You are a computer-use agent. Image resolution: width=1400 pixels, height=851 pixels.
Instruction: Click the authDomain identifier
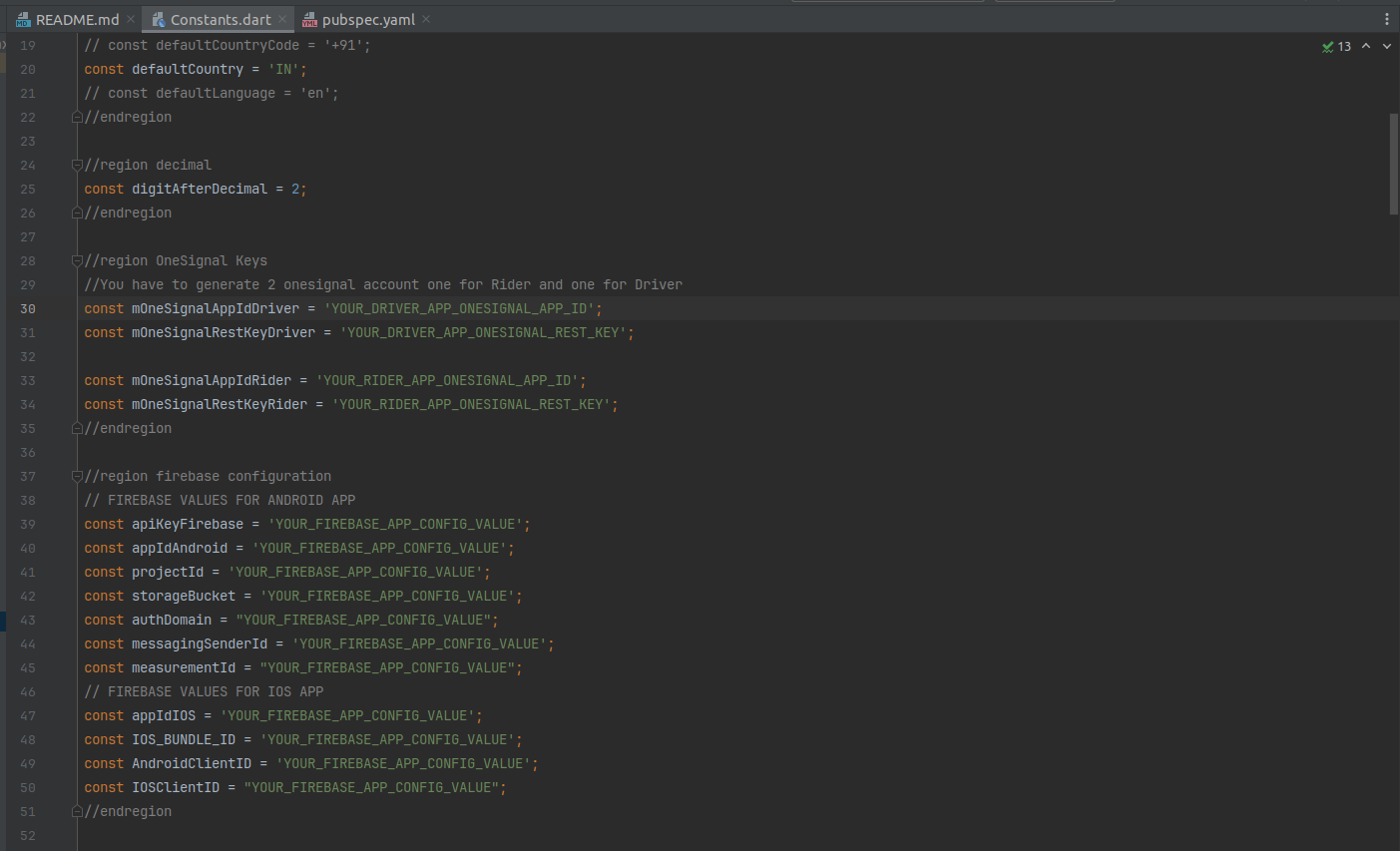pyautogui.click(x=172, y=620)
